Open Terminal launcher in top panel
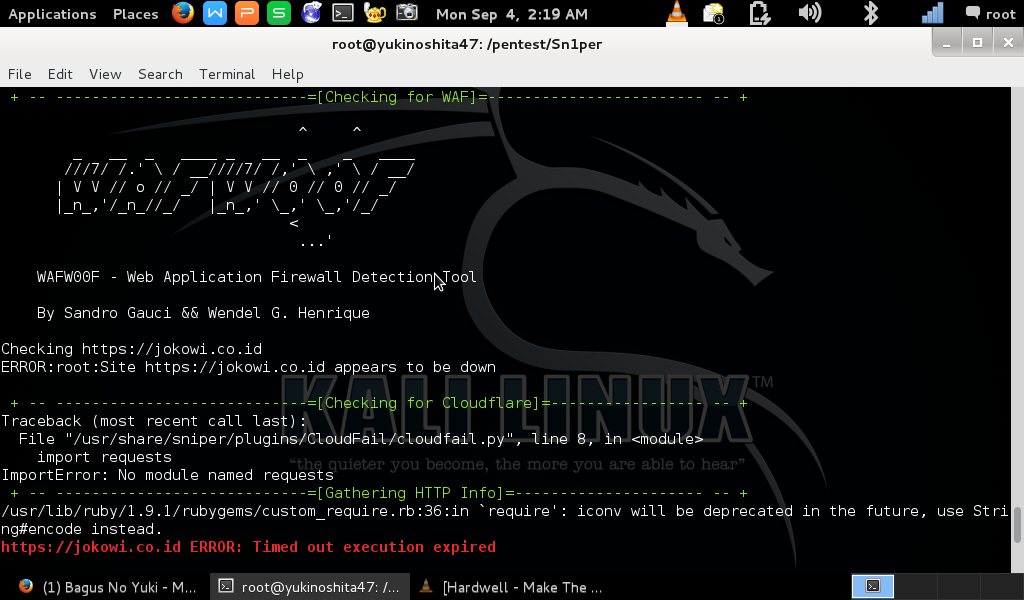 [x=343, y=13]
